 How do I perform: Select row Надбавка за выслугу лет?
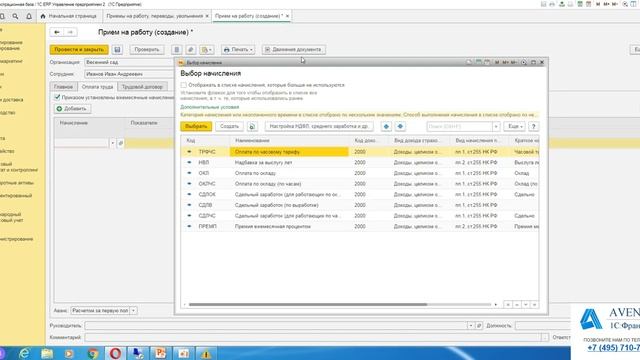coord(360,162)
